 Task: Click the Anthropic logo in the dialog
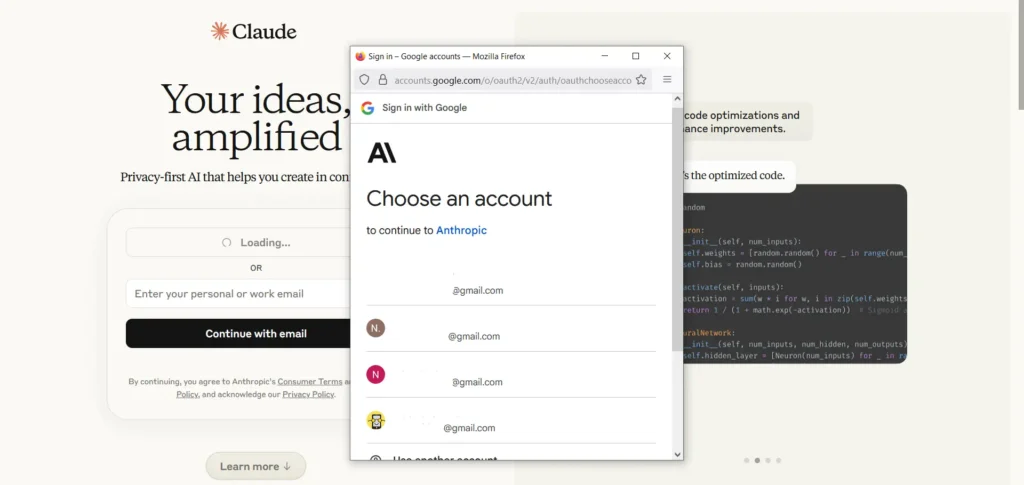[x=381, y=153]
